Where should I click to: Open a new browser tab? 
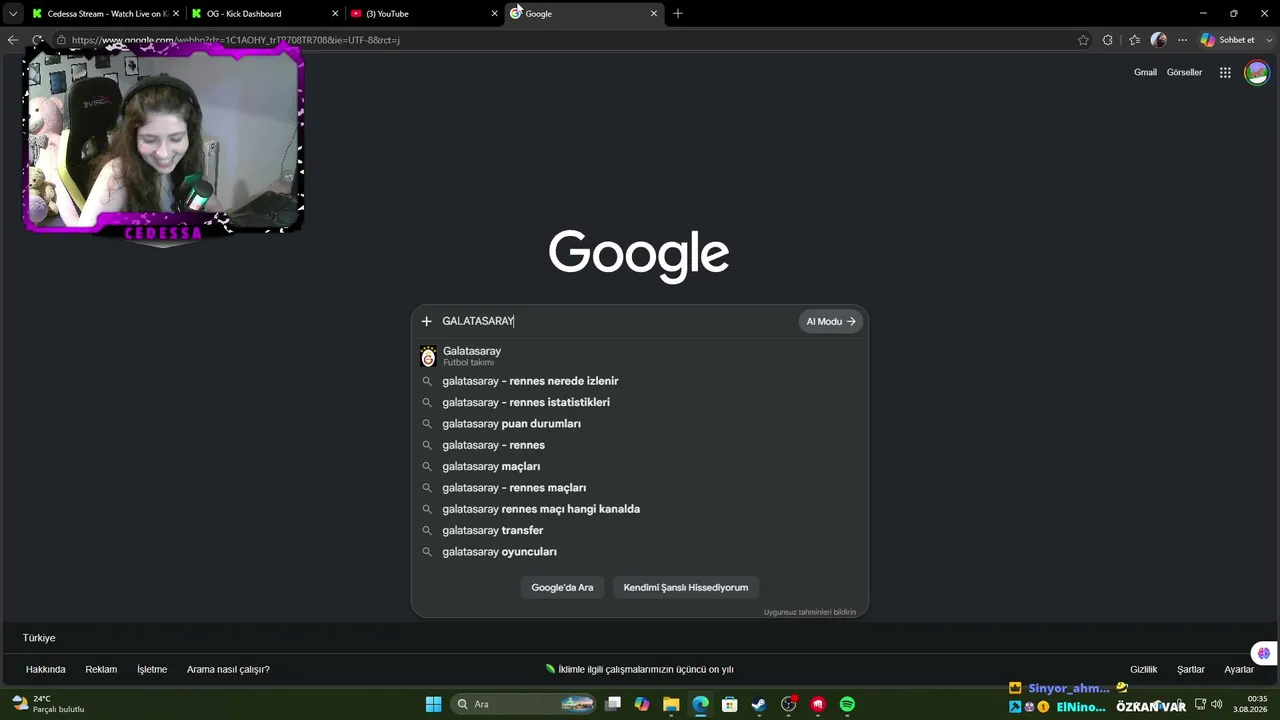point(677,13)
